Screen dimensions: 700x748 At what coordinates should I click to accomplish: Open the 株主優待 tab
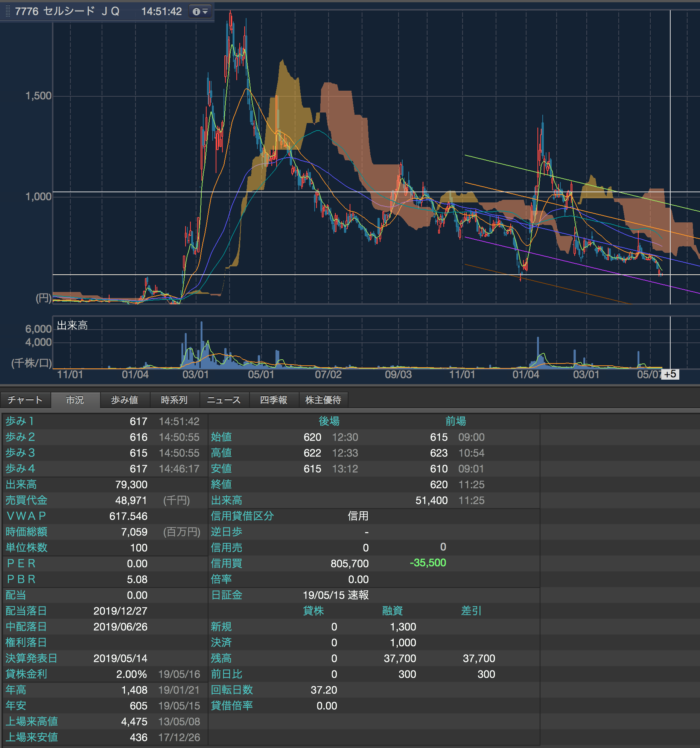coord(323,400)
